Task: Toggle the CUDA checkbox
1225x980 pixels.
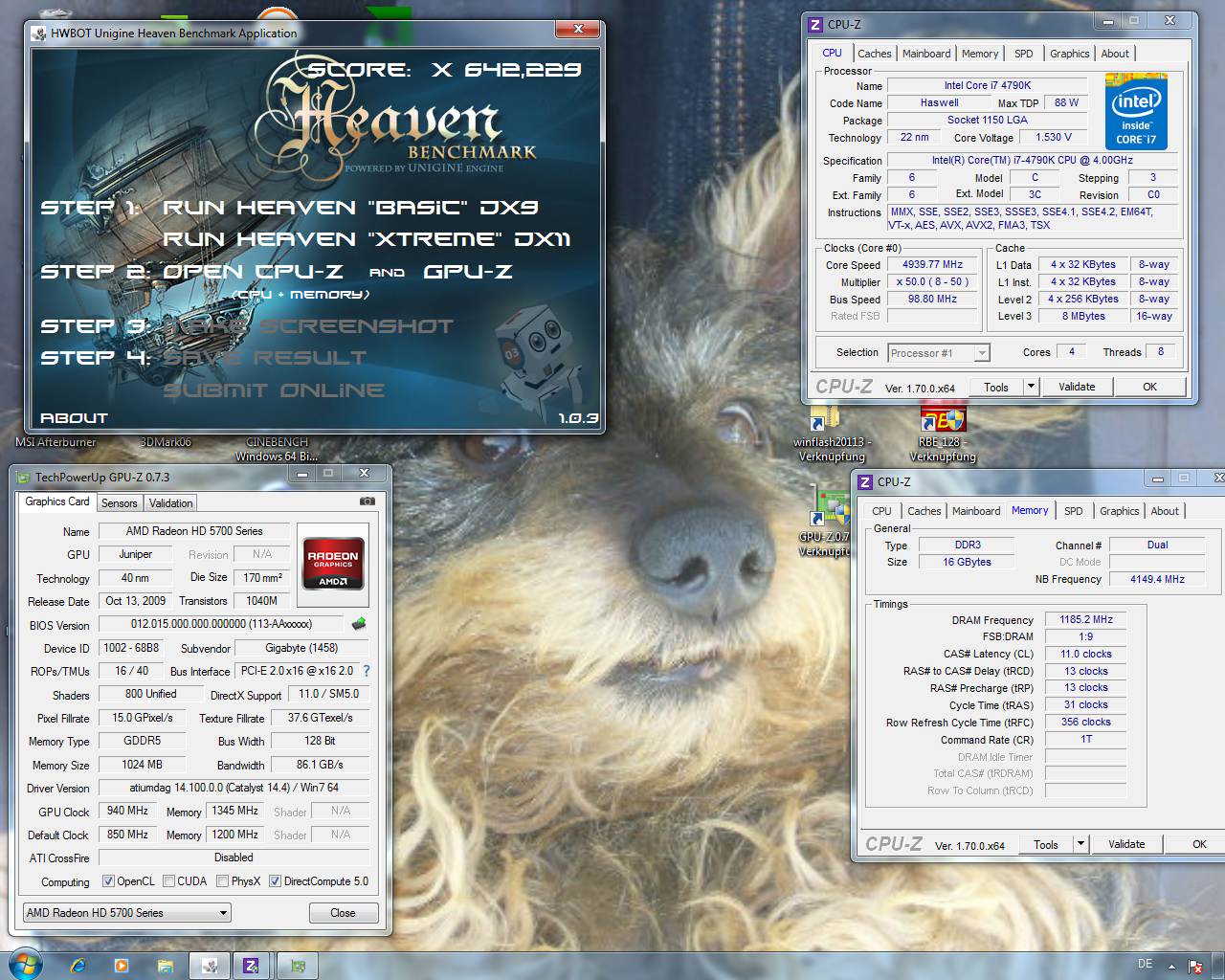Action: 168,881
